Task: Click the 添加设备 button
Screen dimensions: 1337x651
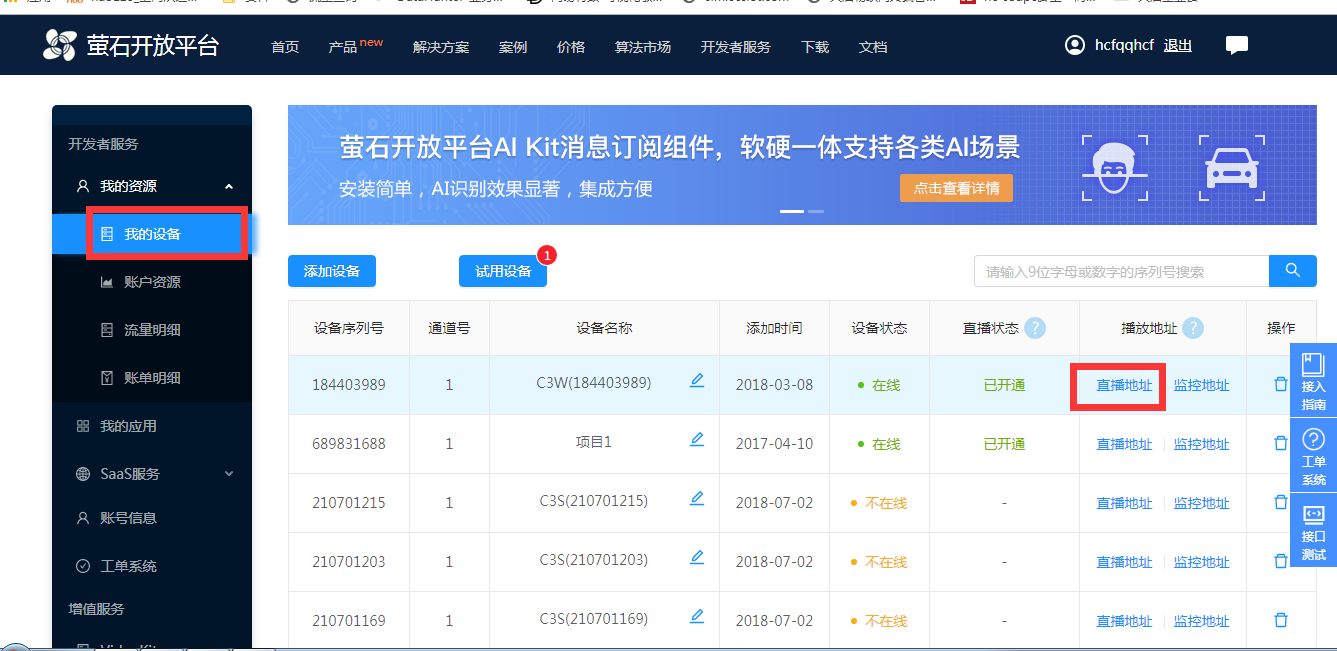Action: [x=331, y=271]
